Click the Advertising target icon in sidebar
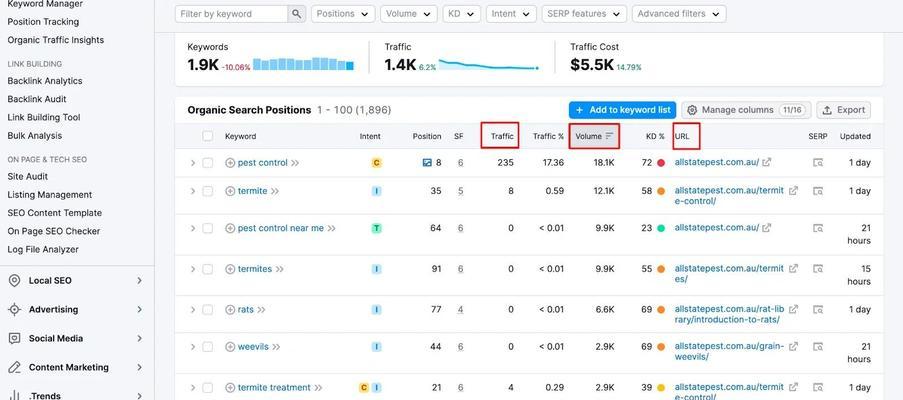 (x=14, y=310)
